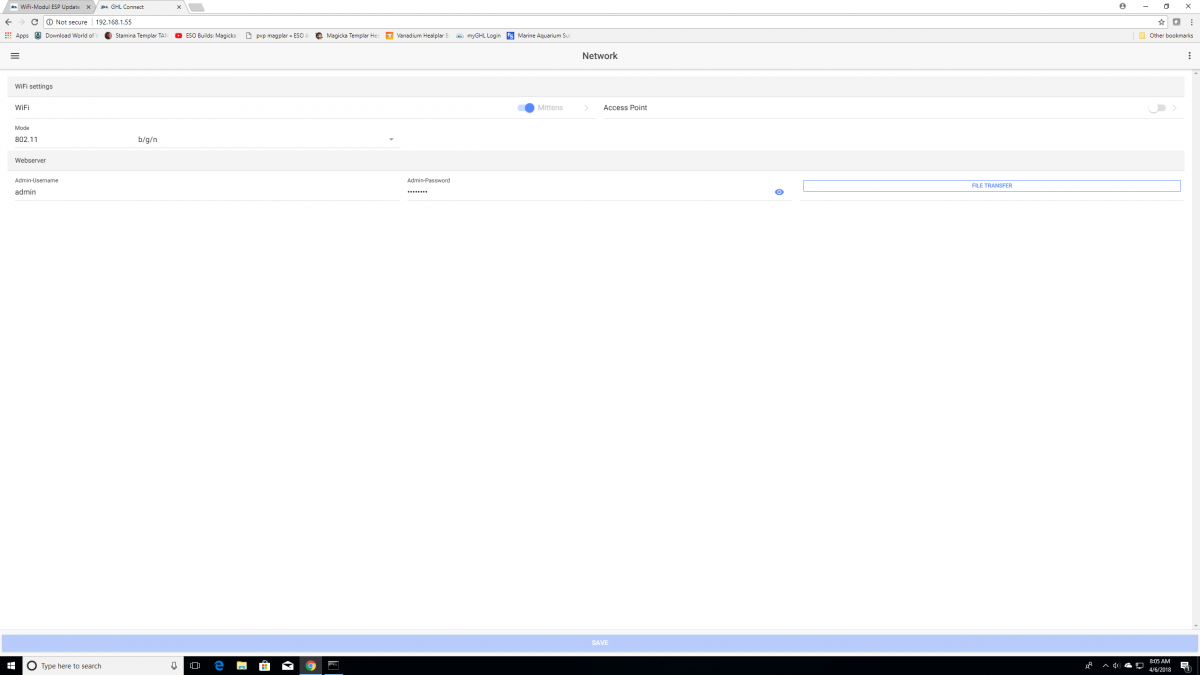The width and height of the screenshot is (1200, 675).
Task: Open the Chrome three-dot menu
Action: click(1190, 21)
